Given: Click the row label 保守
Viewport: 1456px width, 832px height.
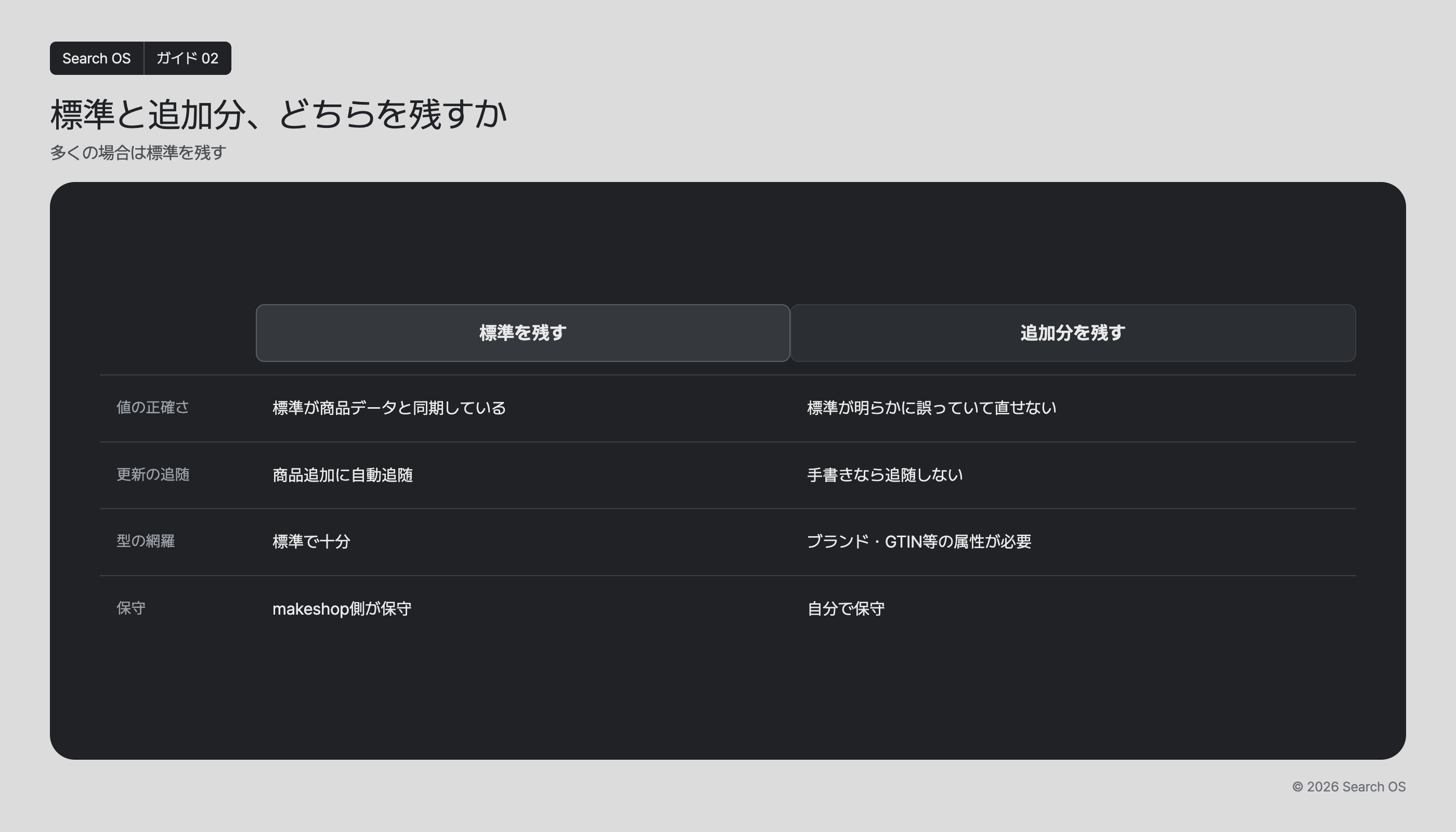Looking at the screenshot, I should tap(131, 608).
